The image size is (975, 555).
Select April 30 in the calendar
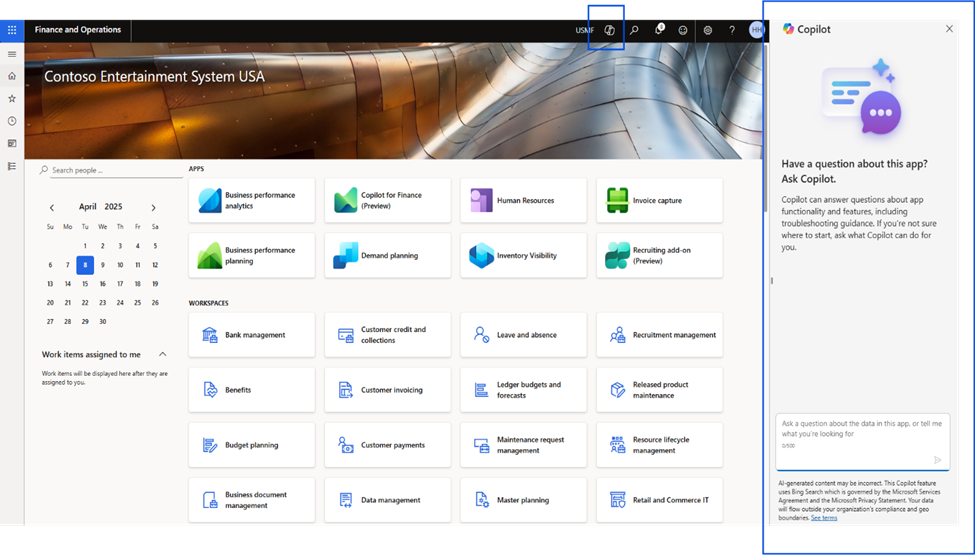pos(103,322)
